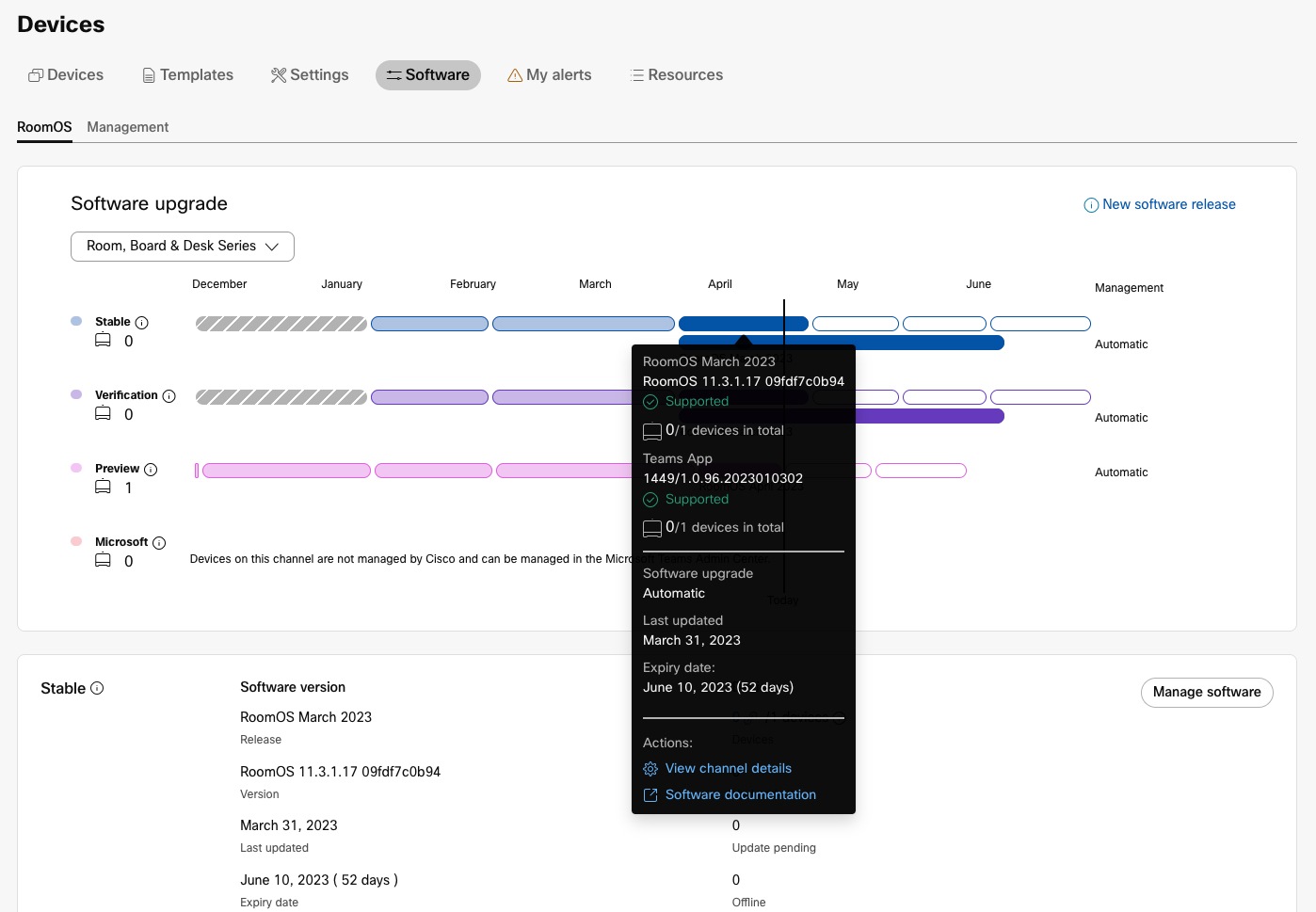1316x912 pixels.
Task: Click the Software documentation link
Action: click(x=741, y=795)
